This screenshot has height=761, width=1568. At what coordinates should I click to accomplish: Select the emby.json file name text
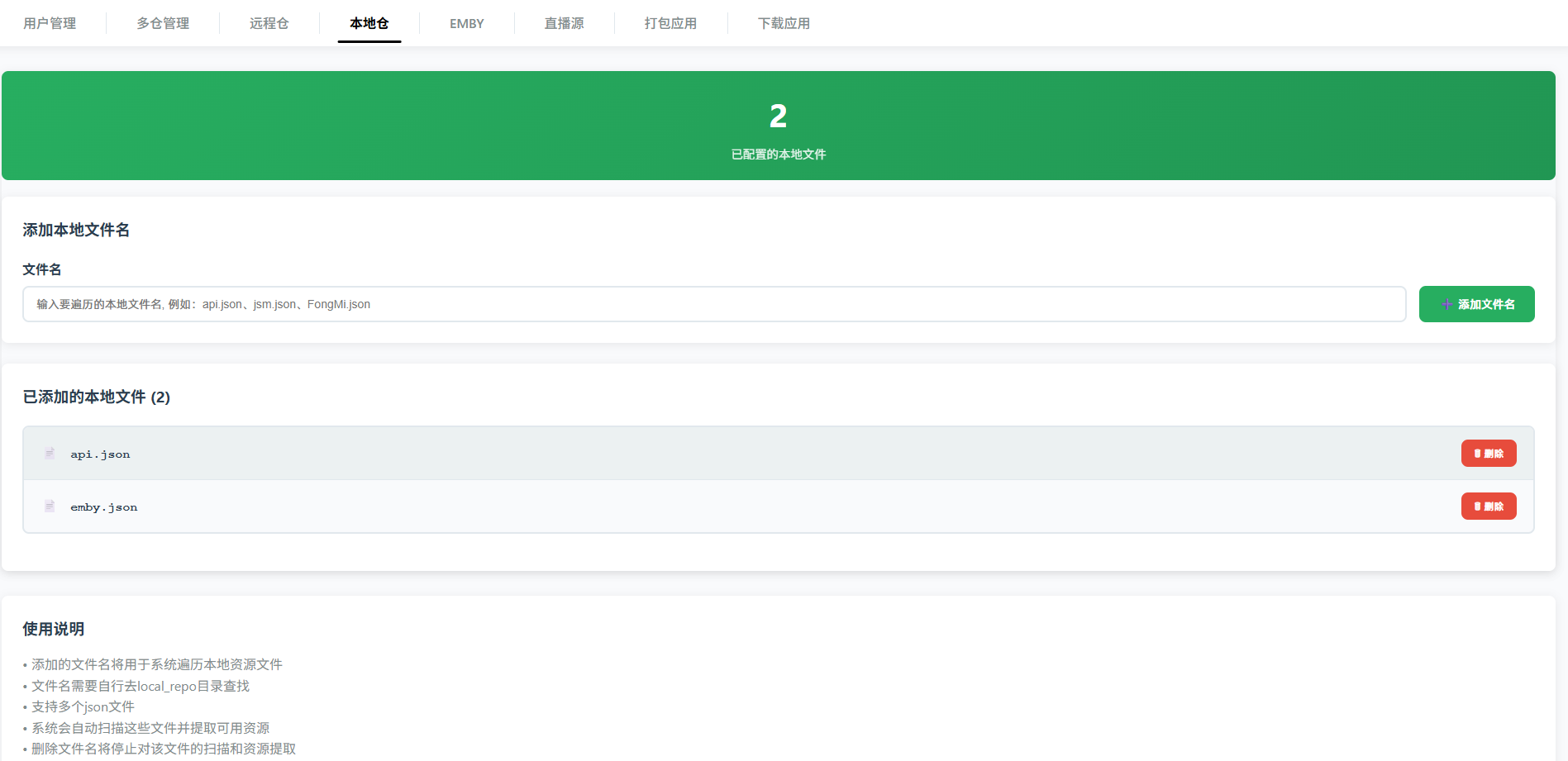click(104, 507)
